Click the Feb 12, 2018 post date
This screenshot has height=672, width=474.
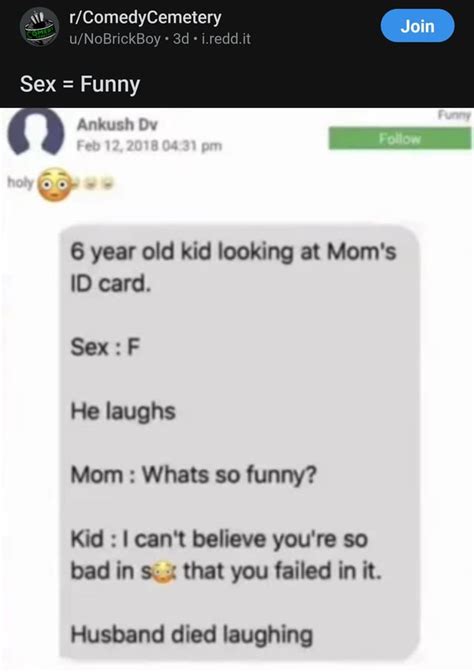149,146
